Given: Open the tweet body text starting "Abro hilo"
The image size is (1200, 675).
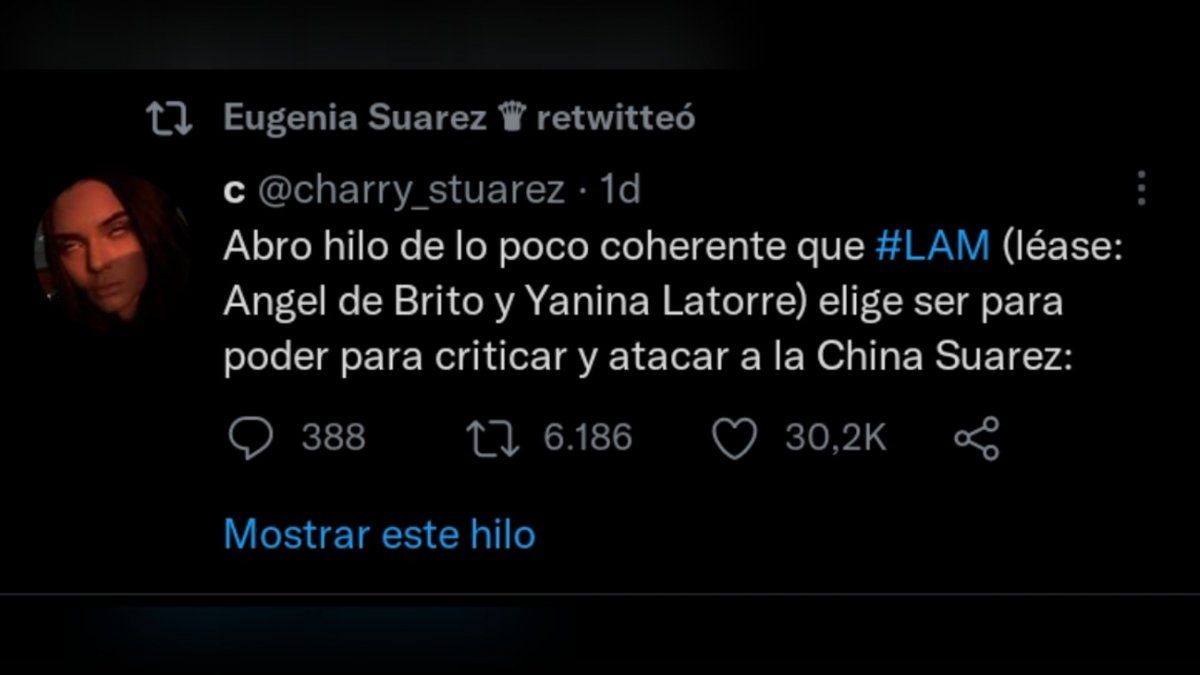Looking at the screenshot, I should pos(673,303).
